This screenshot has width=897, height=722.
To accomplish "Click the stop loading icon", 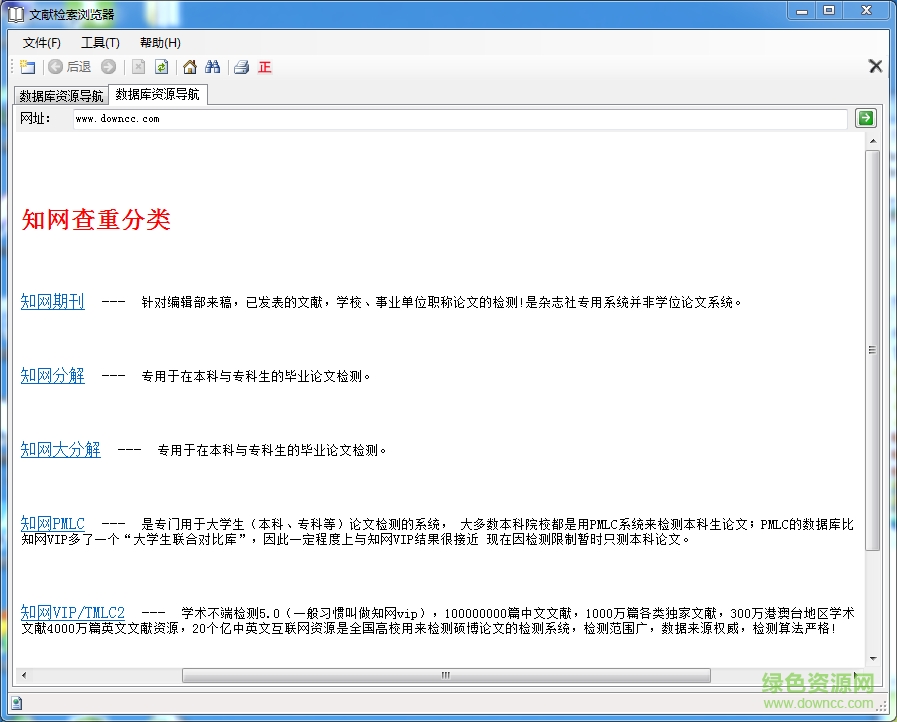I will [138, 67].
